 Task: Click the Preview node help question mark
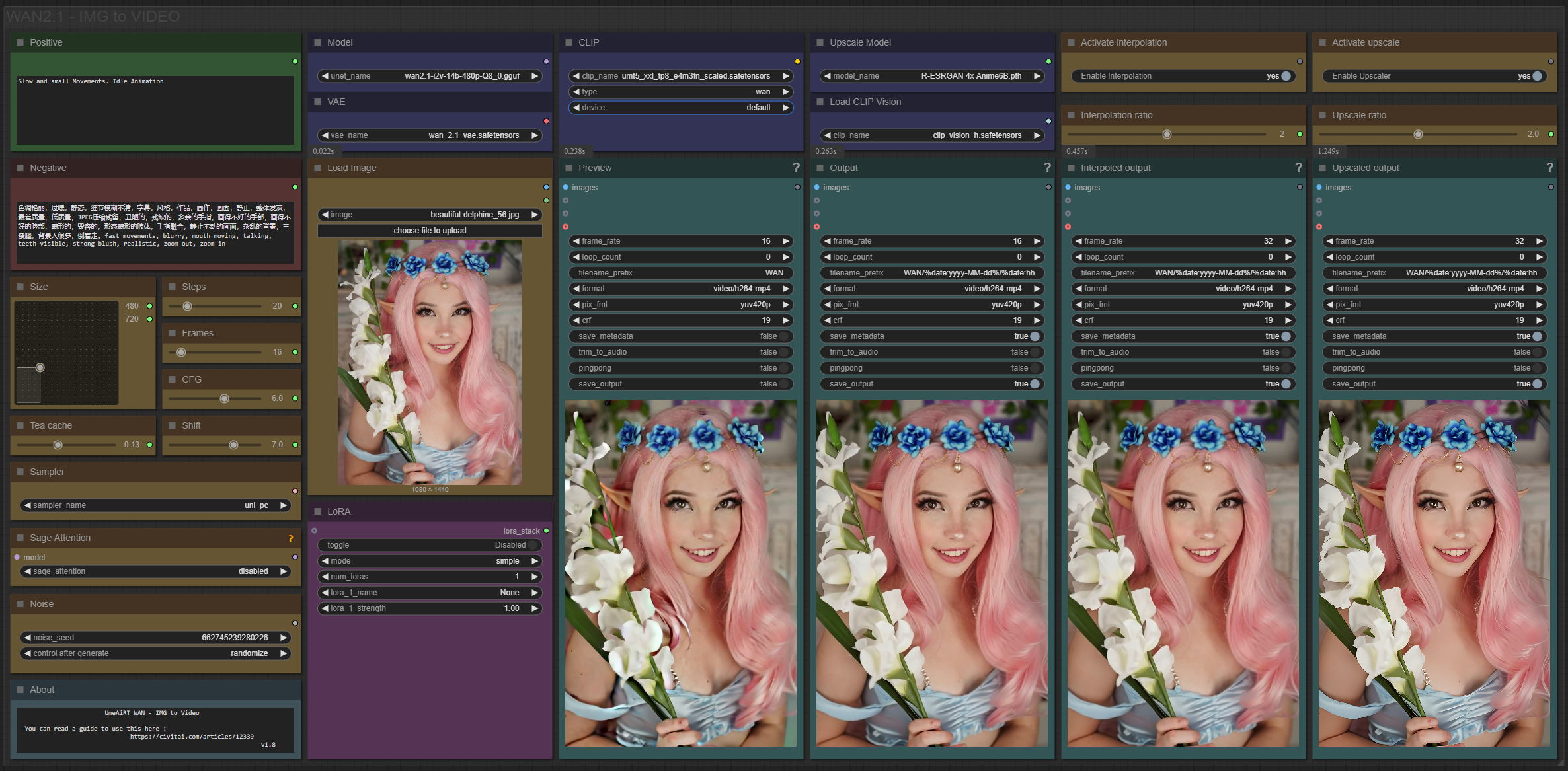(796, 168)
